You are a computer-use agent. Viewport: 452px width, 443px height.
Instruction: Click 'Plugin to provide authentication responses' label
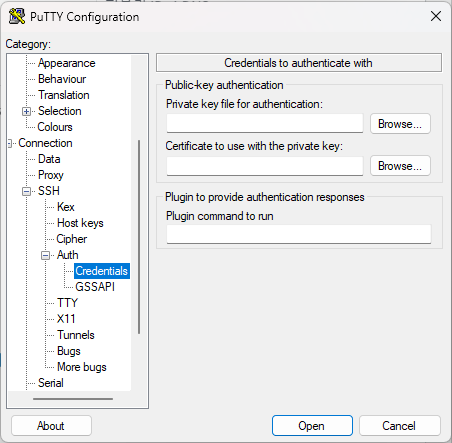[x=265, y=197]
